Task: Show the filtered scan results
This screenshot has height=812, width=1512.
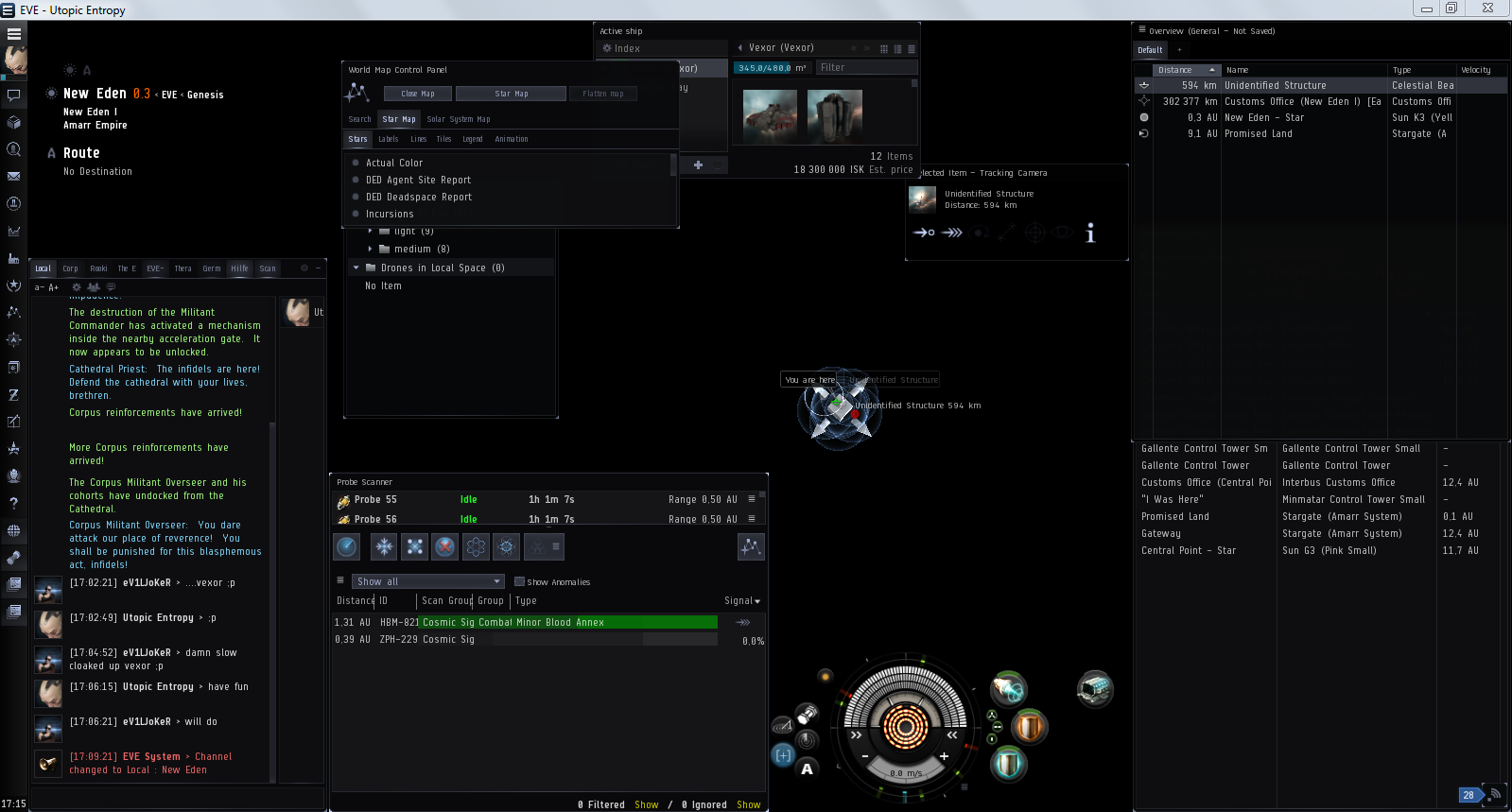Action: (647, 804)
